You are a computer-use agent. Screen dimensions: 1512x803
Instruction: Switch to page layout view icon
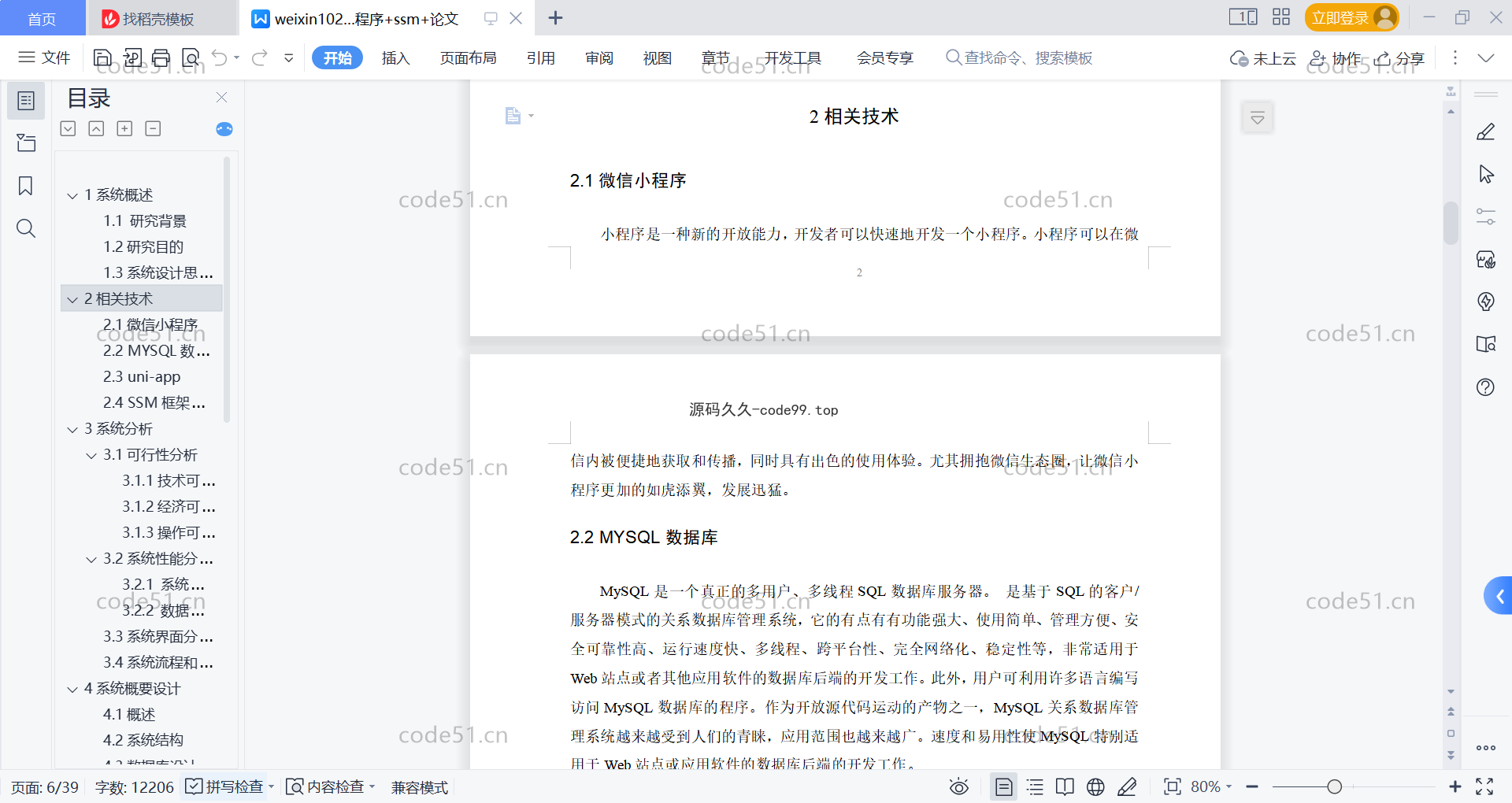[x=1004, y=786]
